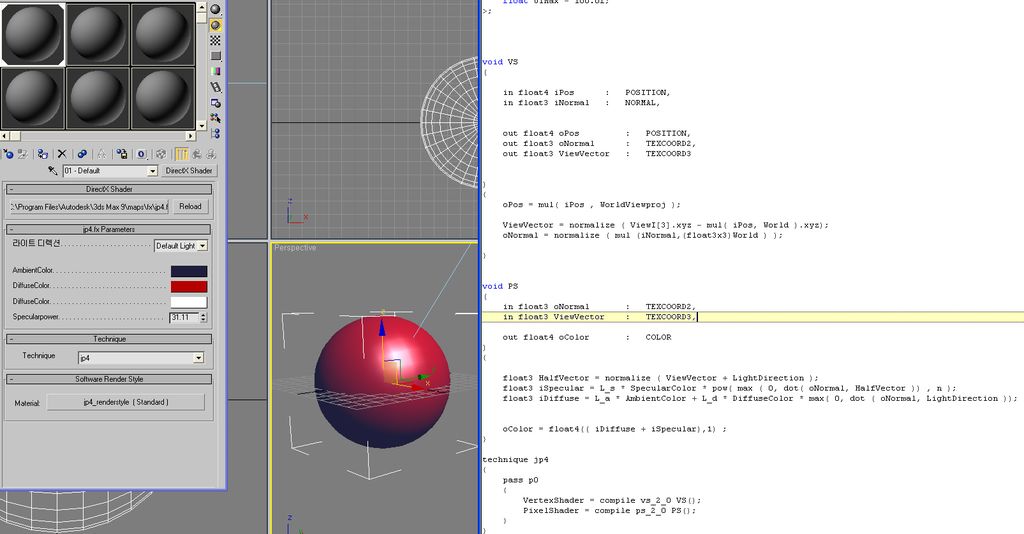This screenshot has width=1024, height=534.
Task: Open the Sample UV Tiling flyout
Action: [x=215, y=56]
